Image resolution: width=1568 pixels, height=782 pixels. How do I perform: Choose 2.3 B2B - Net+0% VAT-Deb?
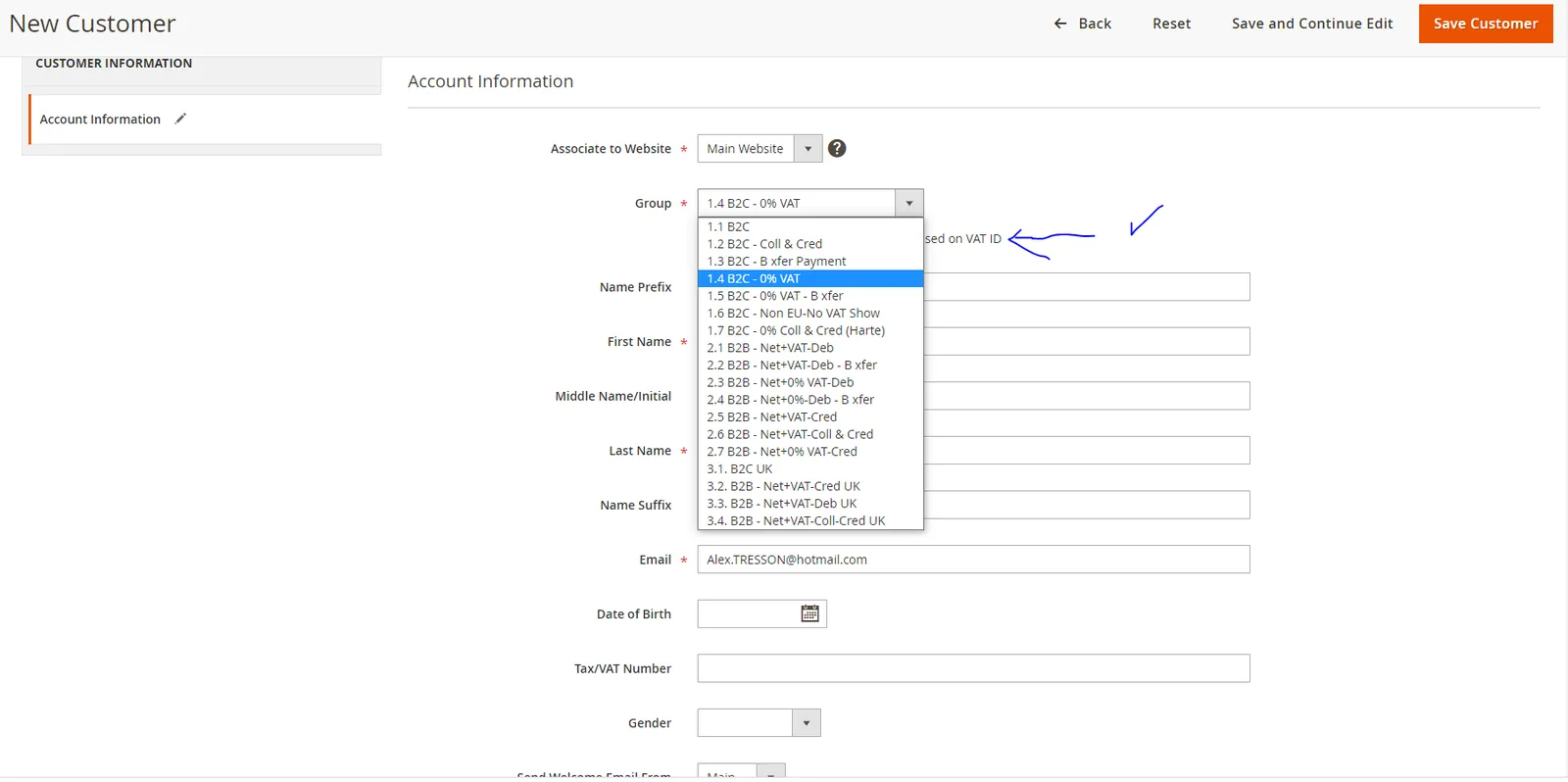[x=810, y=382]
